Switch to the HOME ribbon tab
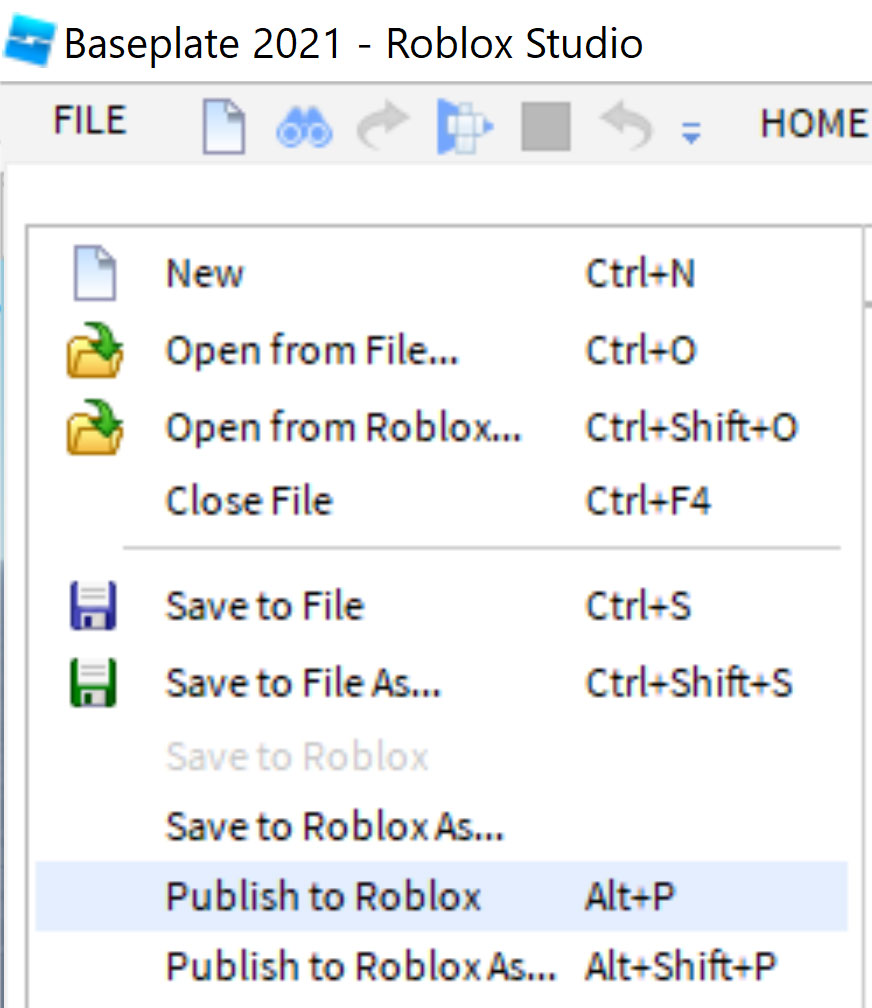This screenshot has width=872, height=1008. (815, 123)
